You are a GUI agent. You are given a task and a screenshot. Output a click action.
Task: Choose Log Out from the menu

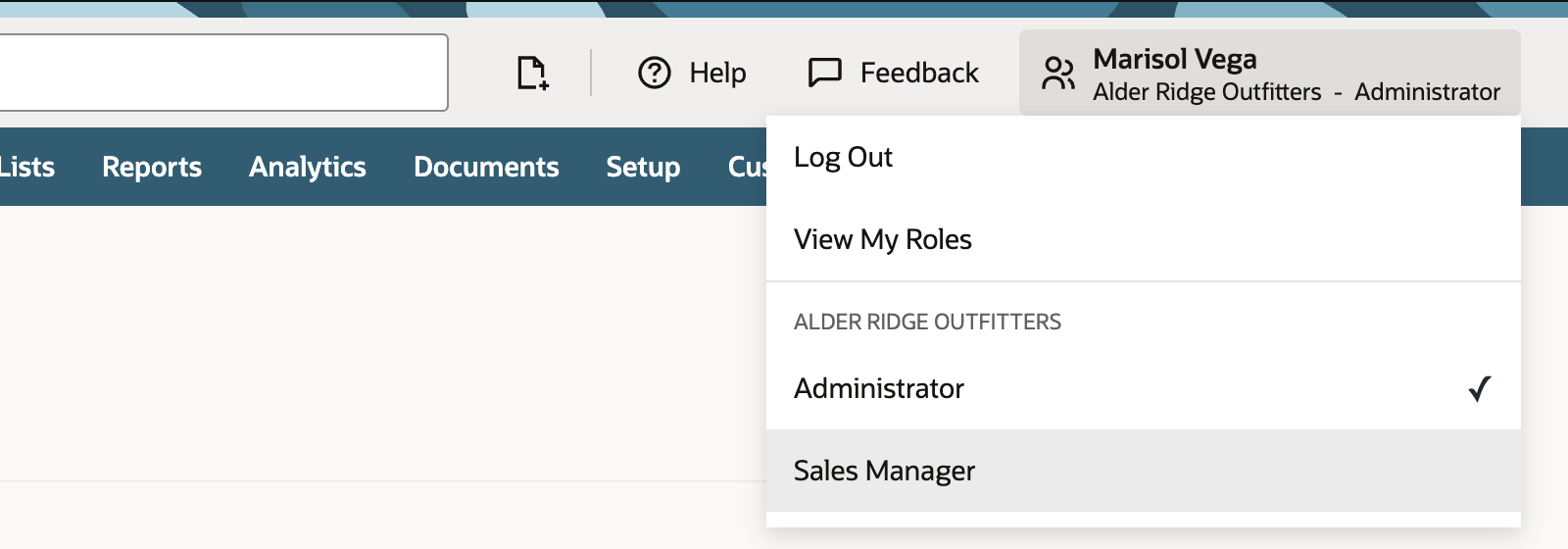coord(1144,157)
